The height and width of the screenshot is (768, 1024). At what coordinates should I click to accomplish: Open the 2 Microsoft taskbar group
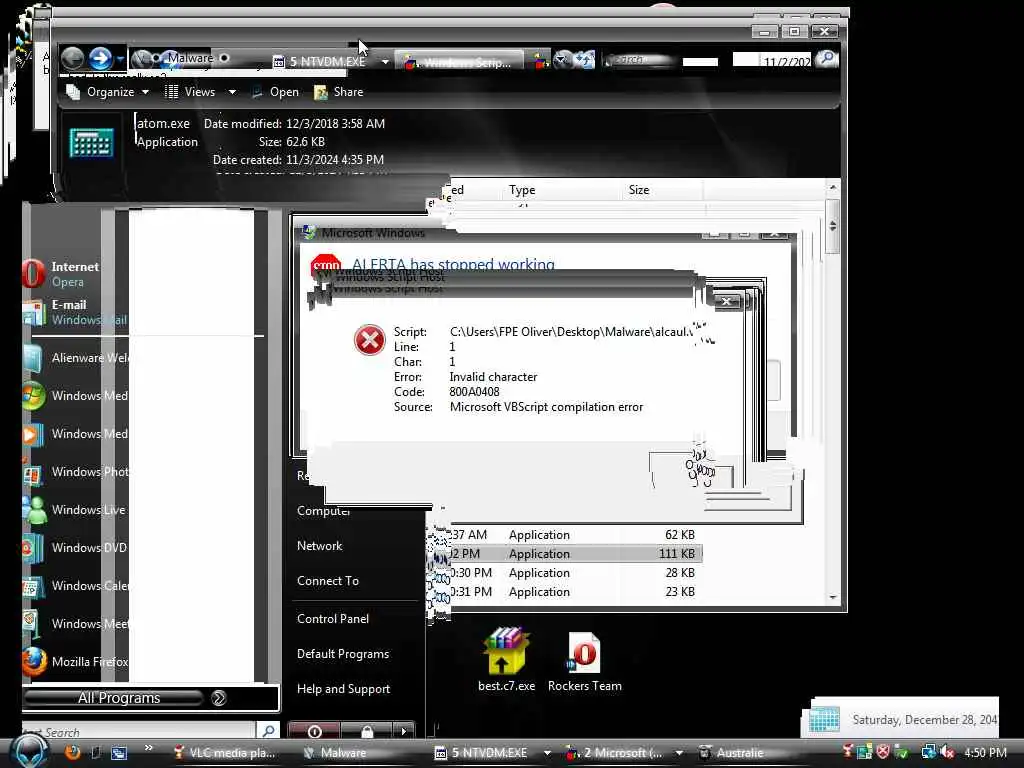coord(622,753)
